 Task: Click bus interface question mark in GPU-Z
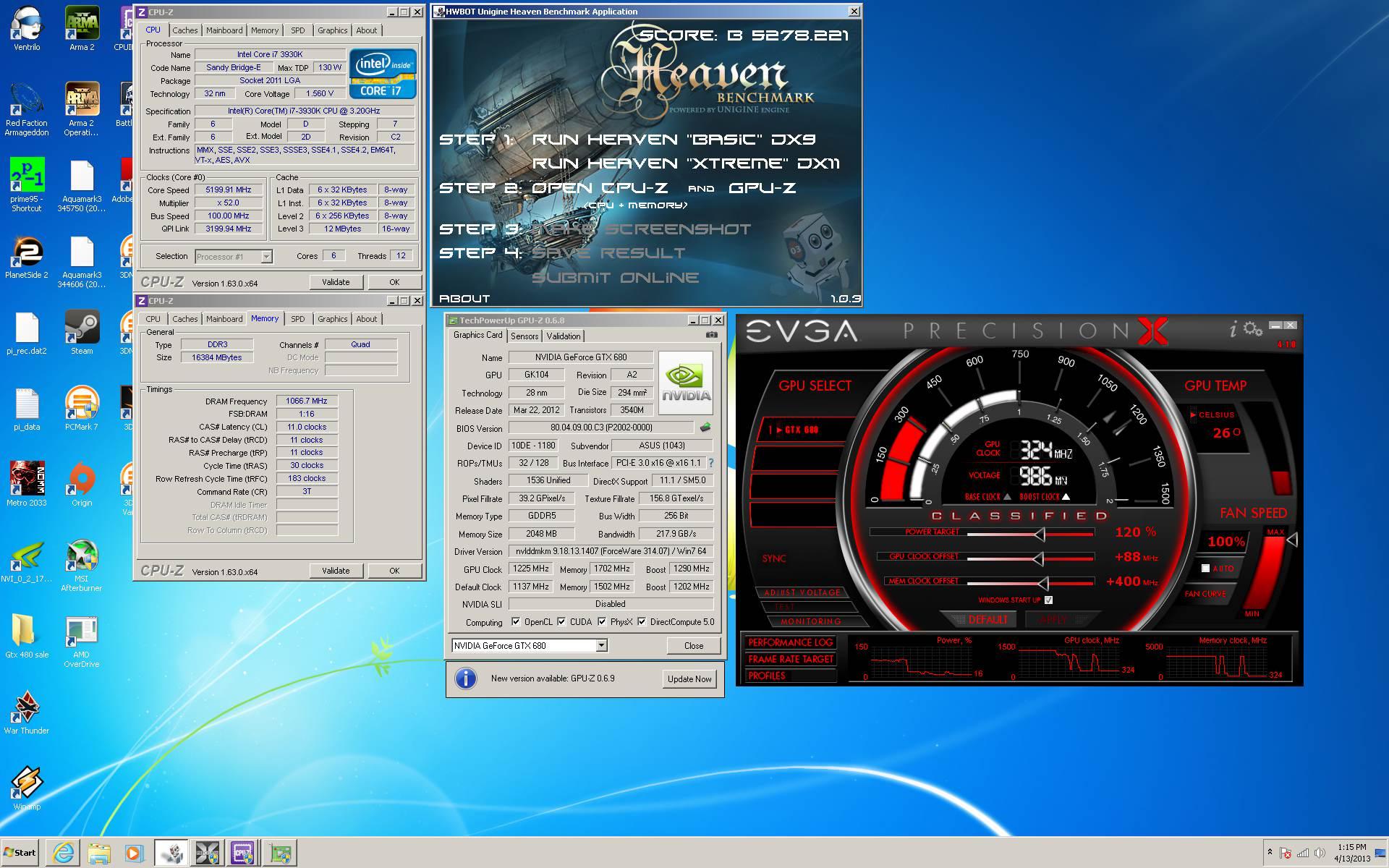[710, 463]
